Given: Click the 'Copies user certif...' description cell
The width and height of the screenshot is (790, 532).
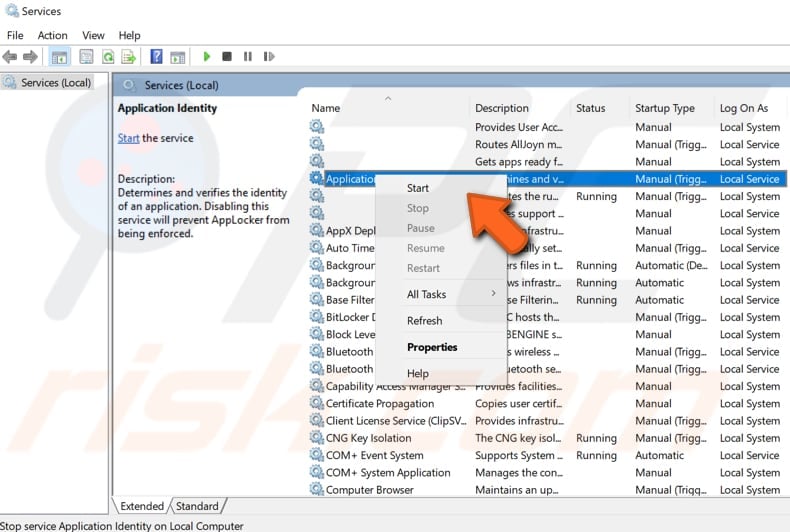Looking at the screenshot, I should click(518, 404).
